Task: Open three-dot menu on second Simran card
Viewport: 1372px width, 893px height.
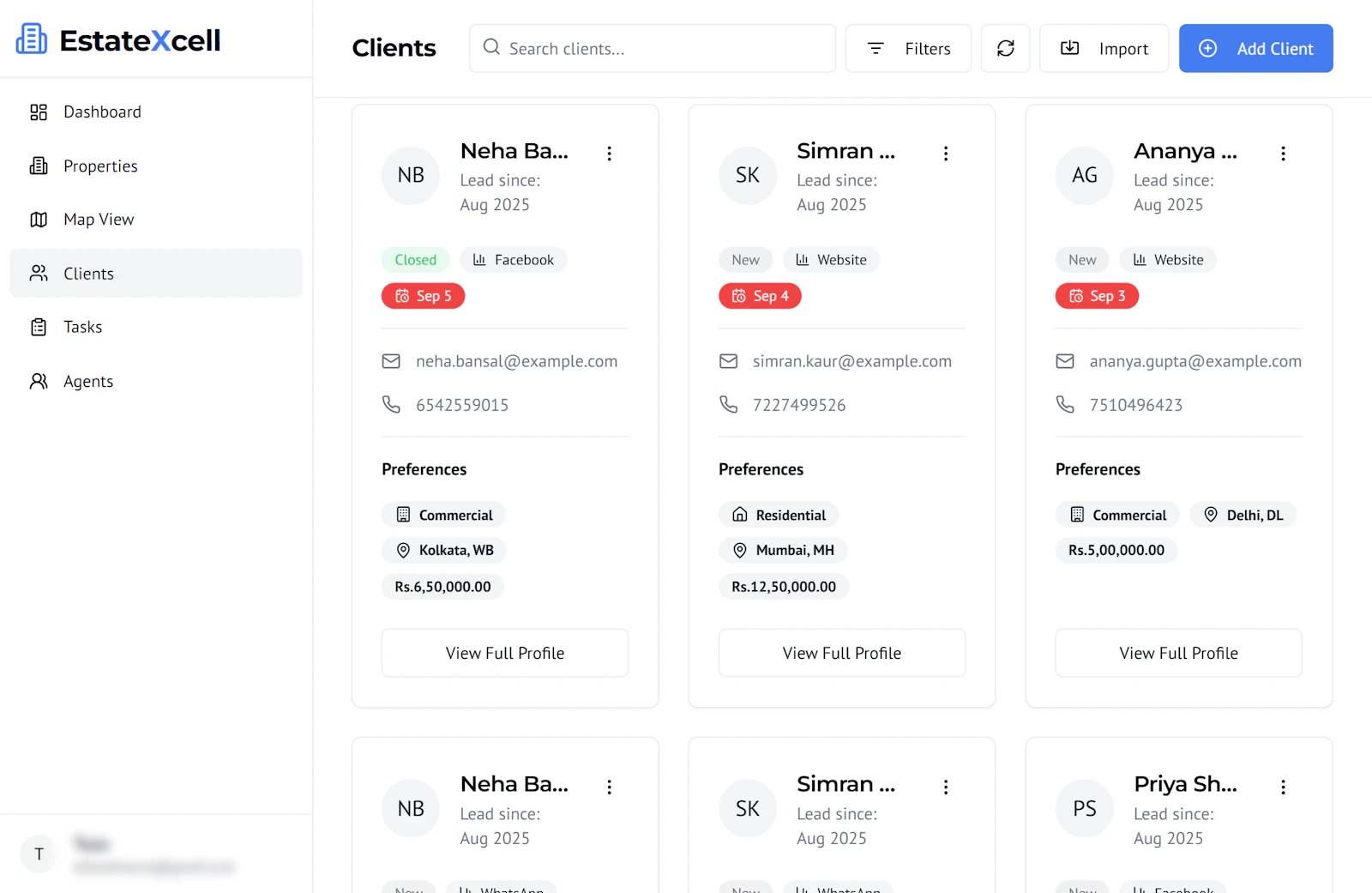Action: 946,787
